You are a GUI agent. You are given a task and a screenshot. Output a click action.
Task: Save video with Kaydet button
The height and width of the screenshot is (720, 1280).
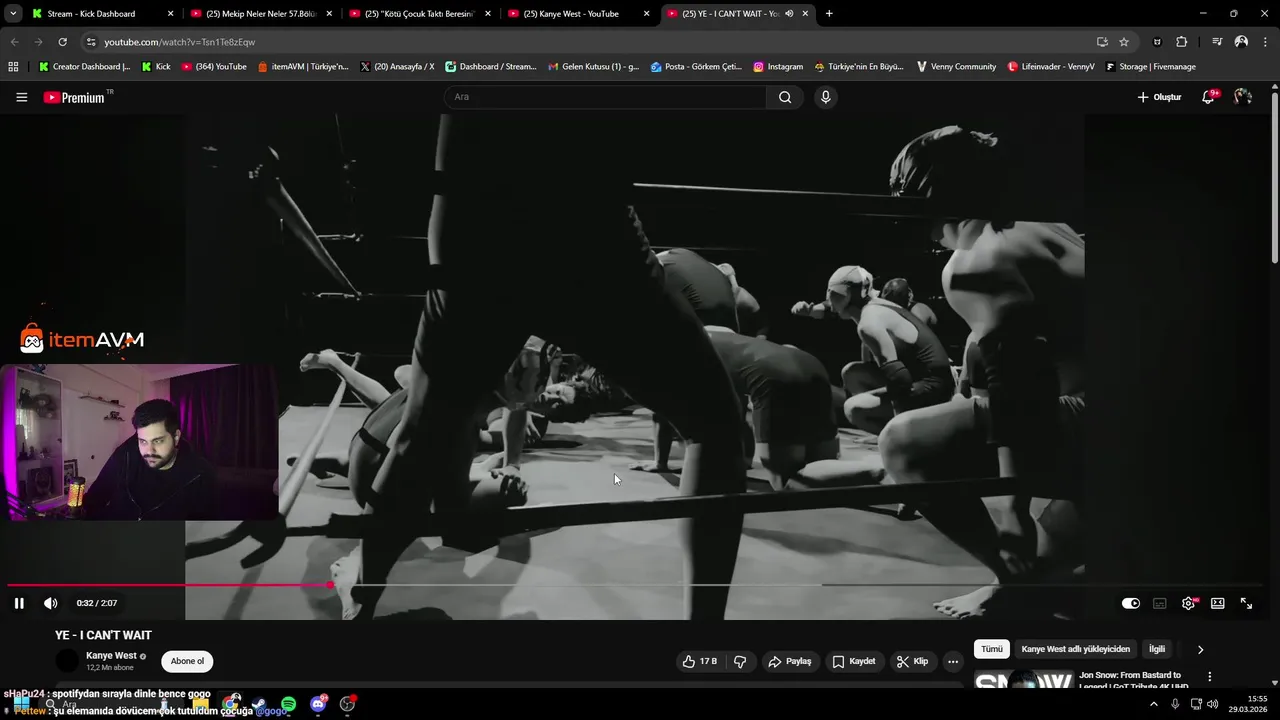coord(854,661)
